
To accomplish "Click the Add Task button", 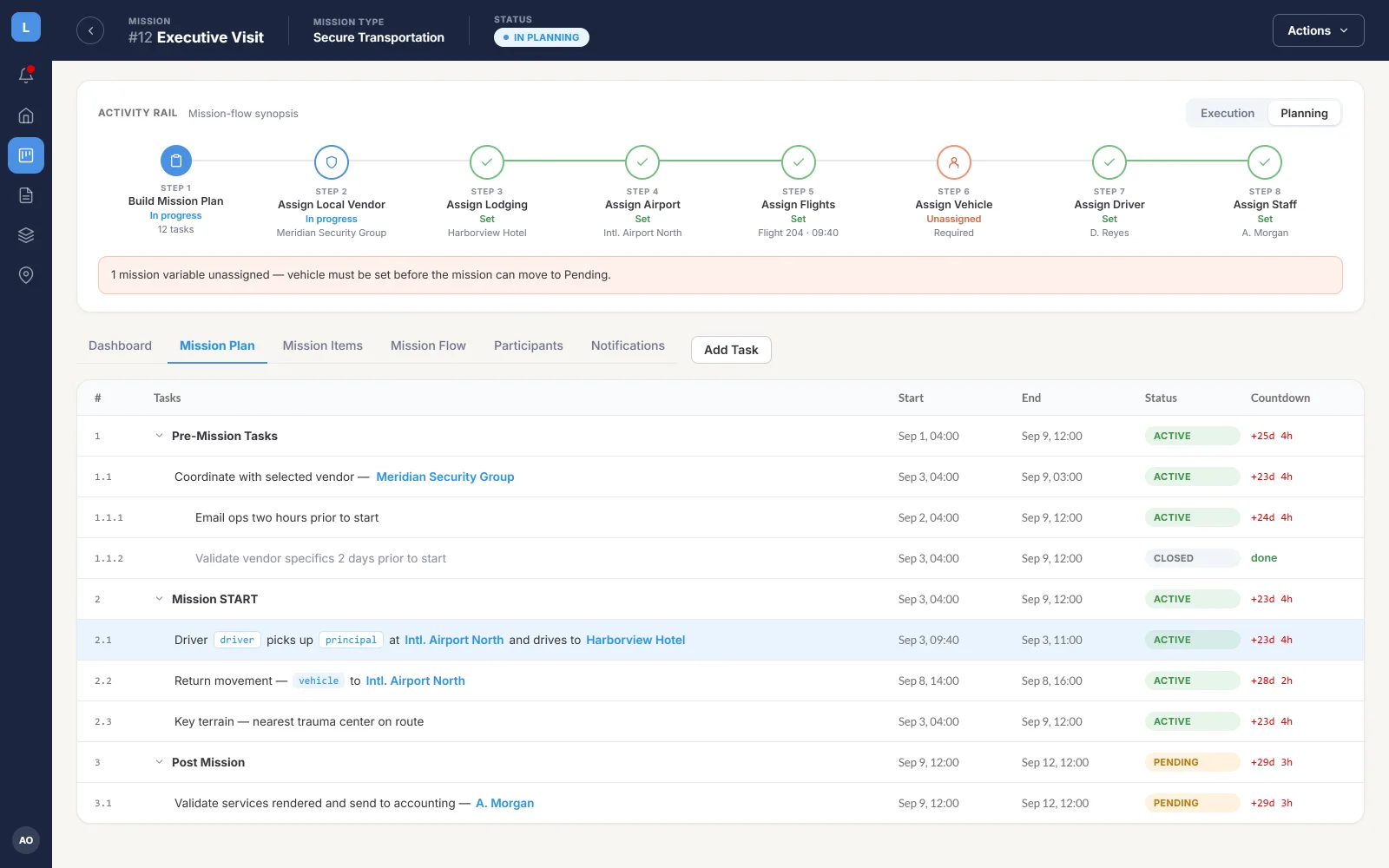I will pos(731,350).
